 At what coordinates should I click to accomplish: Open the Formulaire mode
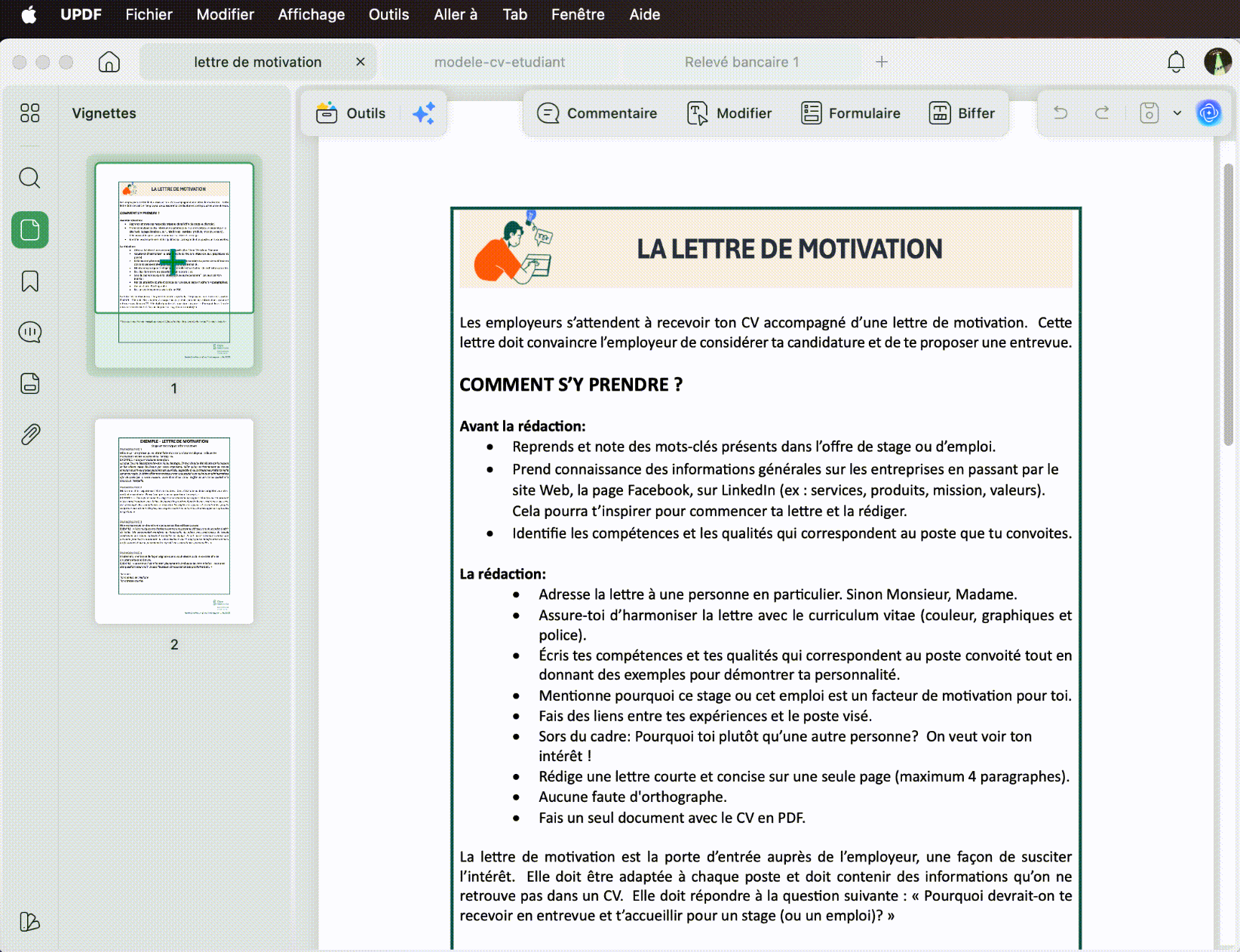click(x=850, y=113)
